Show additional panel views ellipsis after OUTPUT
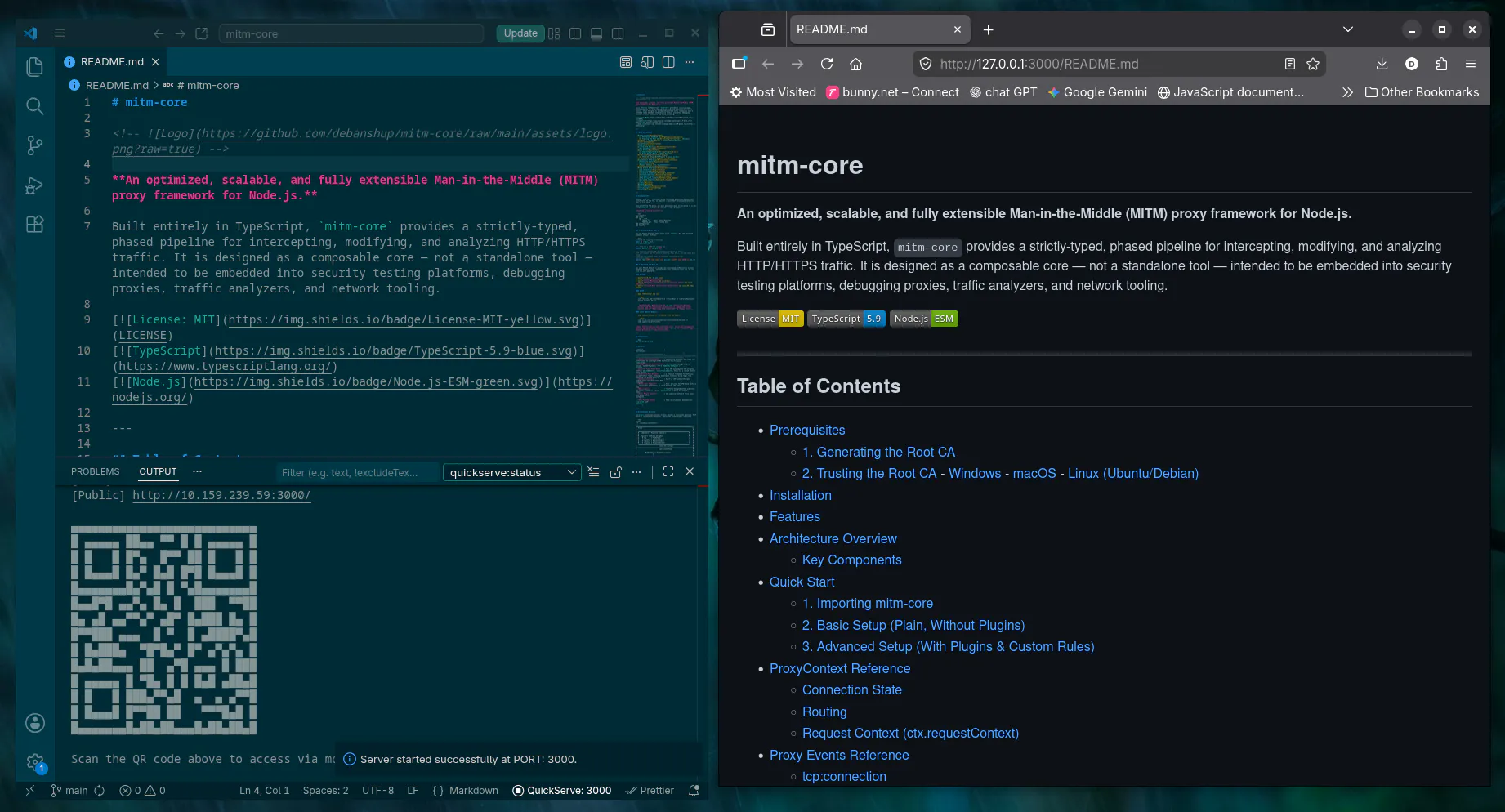 pos(197,471)
